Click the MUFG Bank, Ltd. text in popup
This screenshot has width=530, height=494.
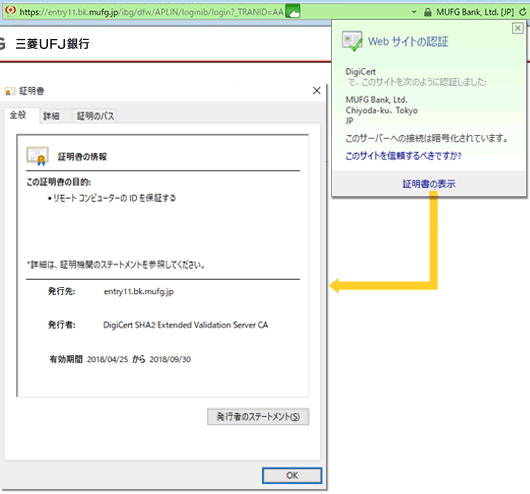[x=376, y=100]
